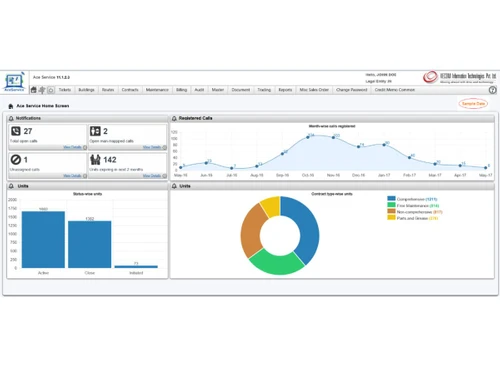Click the Jan-17 data point on line chart
Screen dimensions: 500x375
tap(384, 145)
